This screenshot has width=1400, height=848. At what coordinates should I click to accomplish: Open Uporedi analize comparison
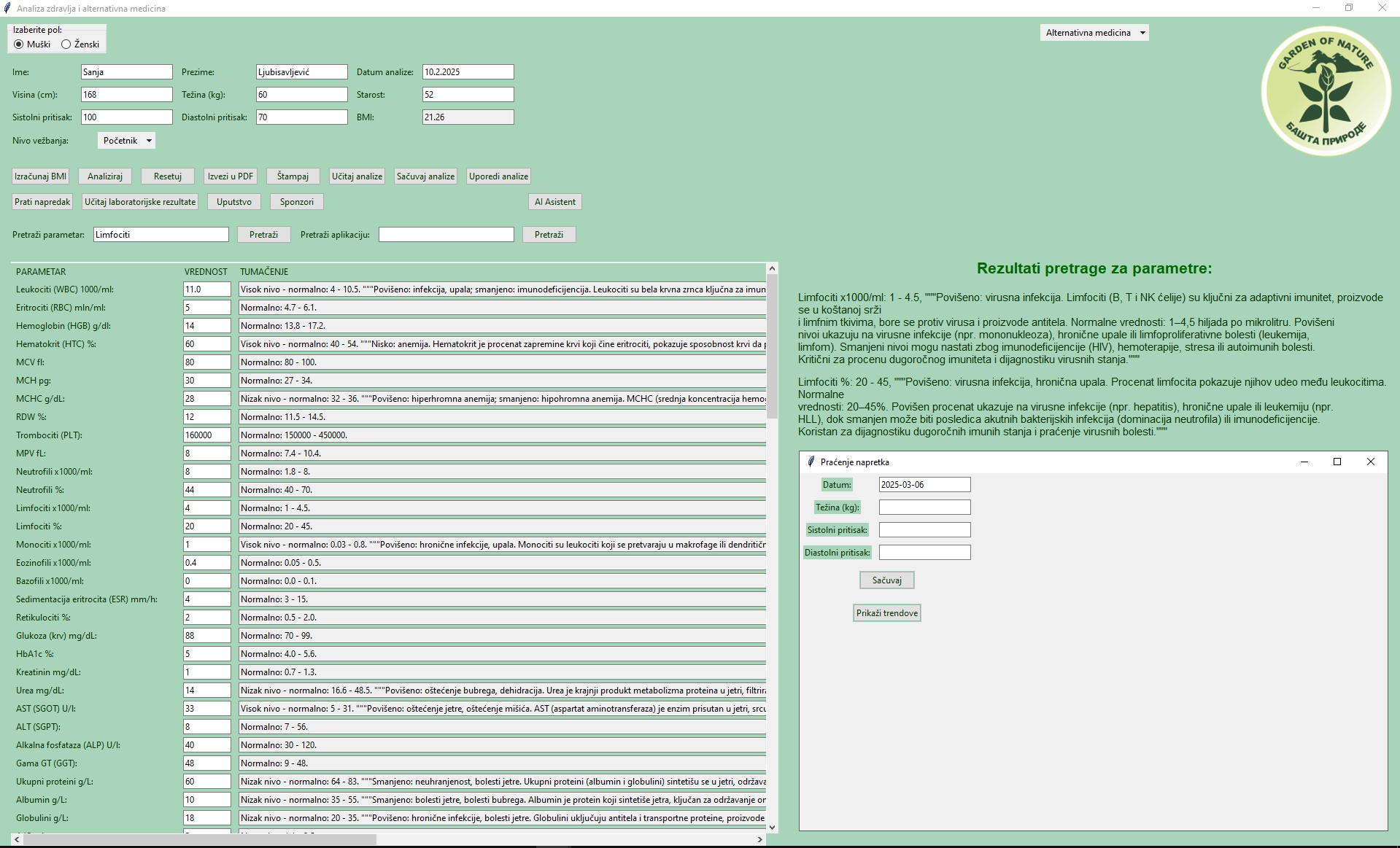[x=498, y=176]
